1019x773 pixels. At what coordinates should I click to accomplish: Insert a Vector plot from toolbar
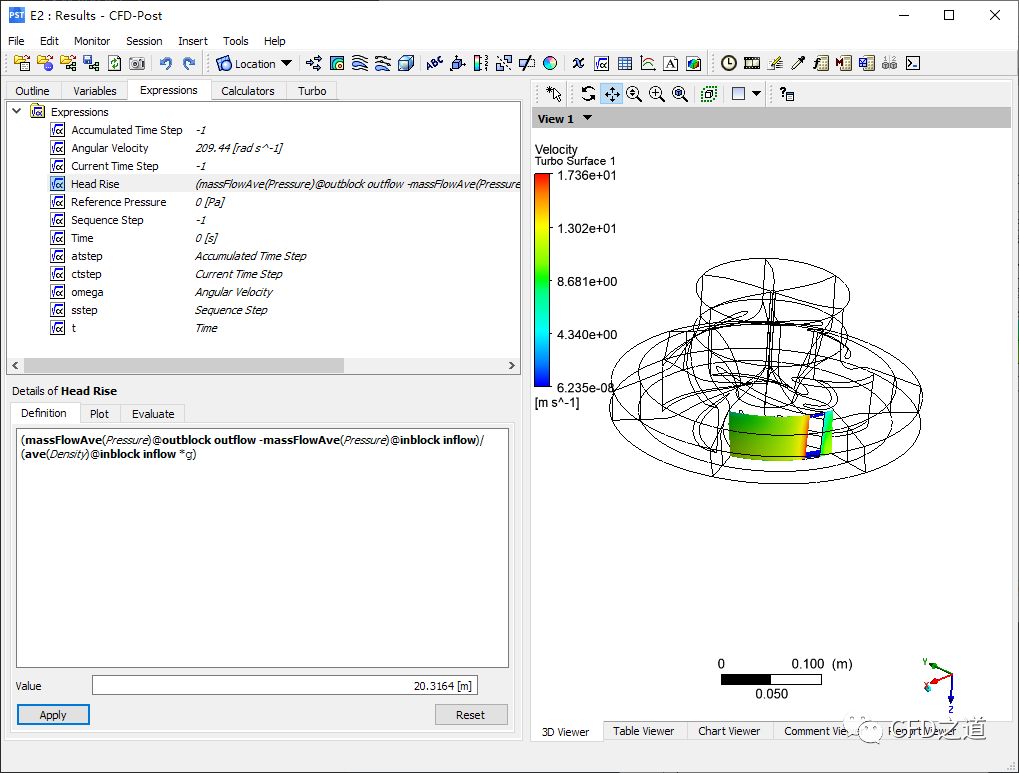click(314, 63)
